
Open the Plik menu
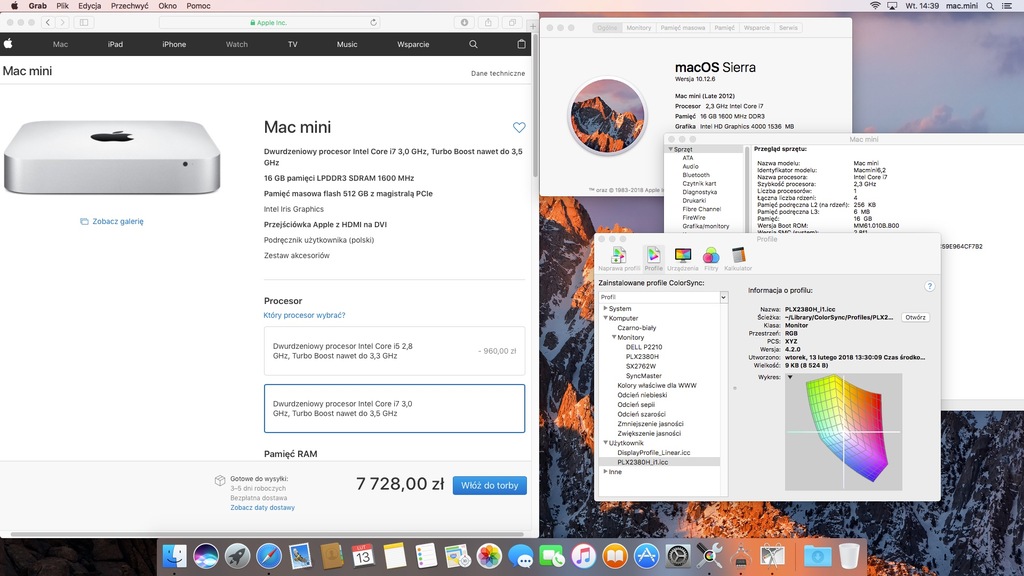tap(62, 6)
